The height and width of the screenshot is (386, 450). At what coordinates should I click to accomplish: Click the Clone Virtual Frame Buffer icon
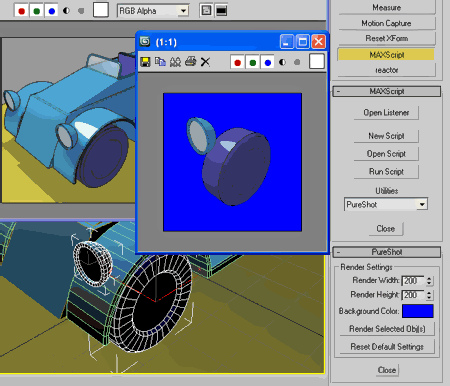(160, 62)
